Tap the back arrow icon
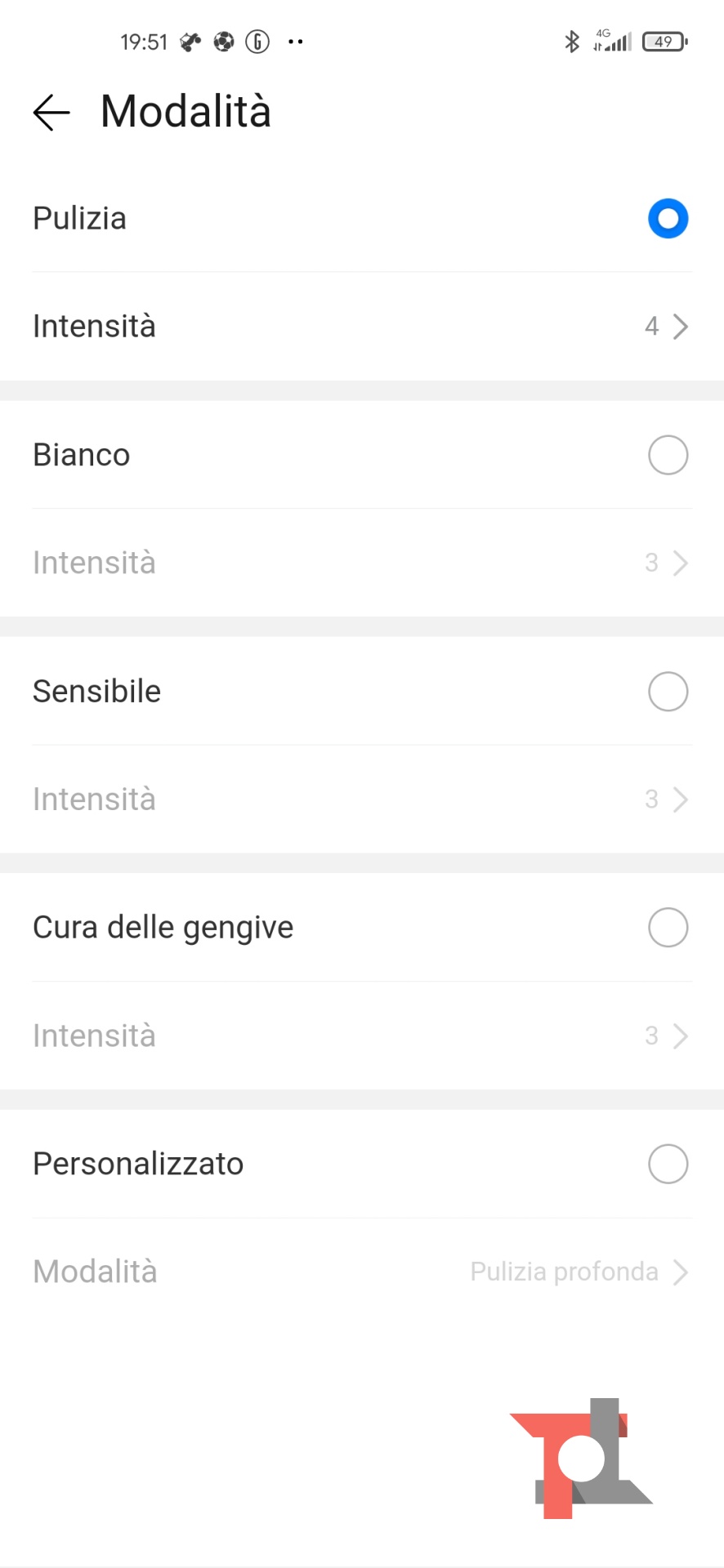This screenshot has width=724, height=1568. (x=51, y=112)
